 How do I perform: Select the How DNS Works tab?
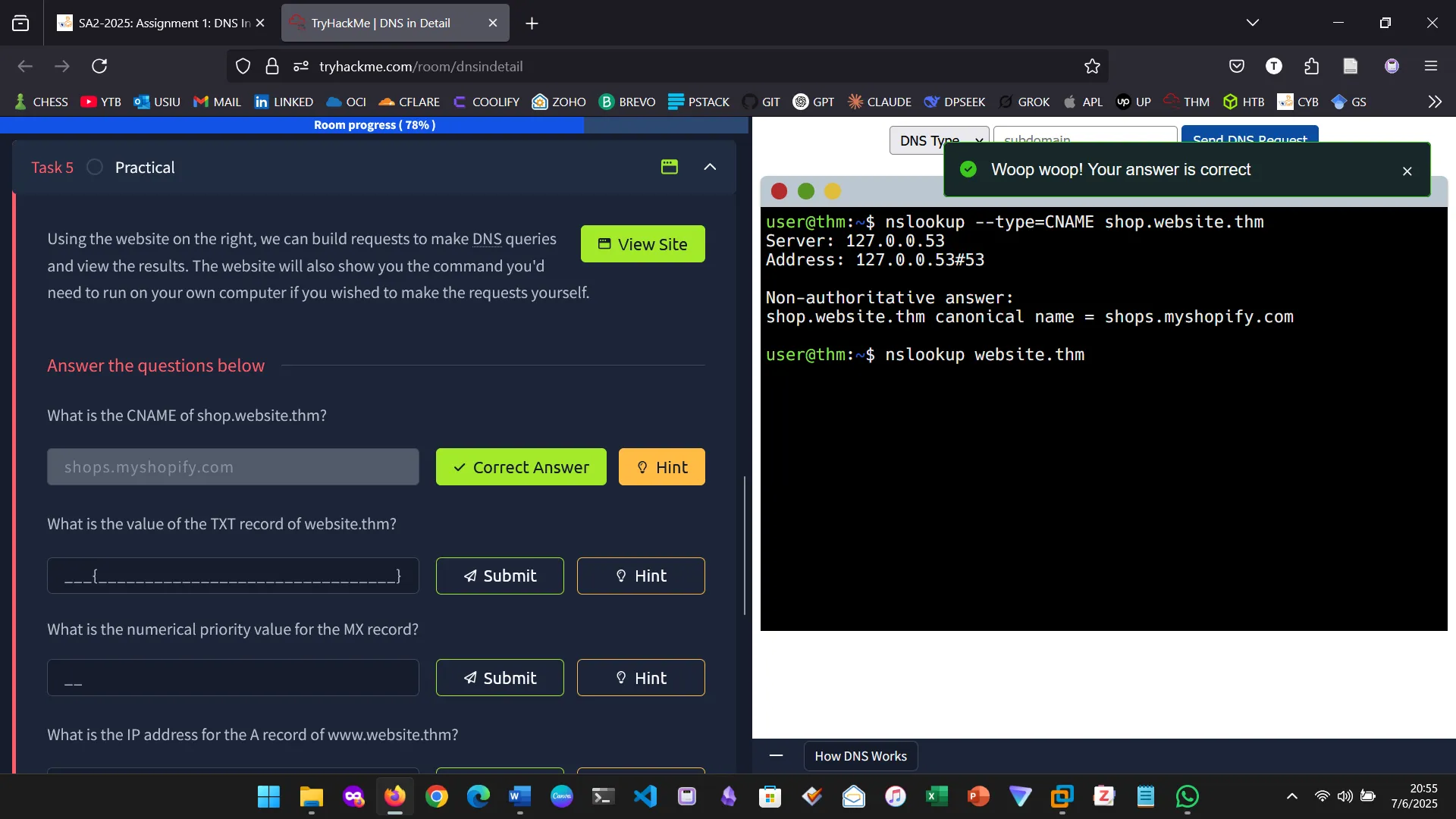860,756
